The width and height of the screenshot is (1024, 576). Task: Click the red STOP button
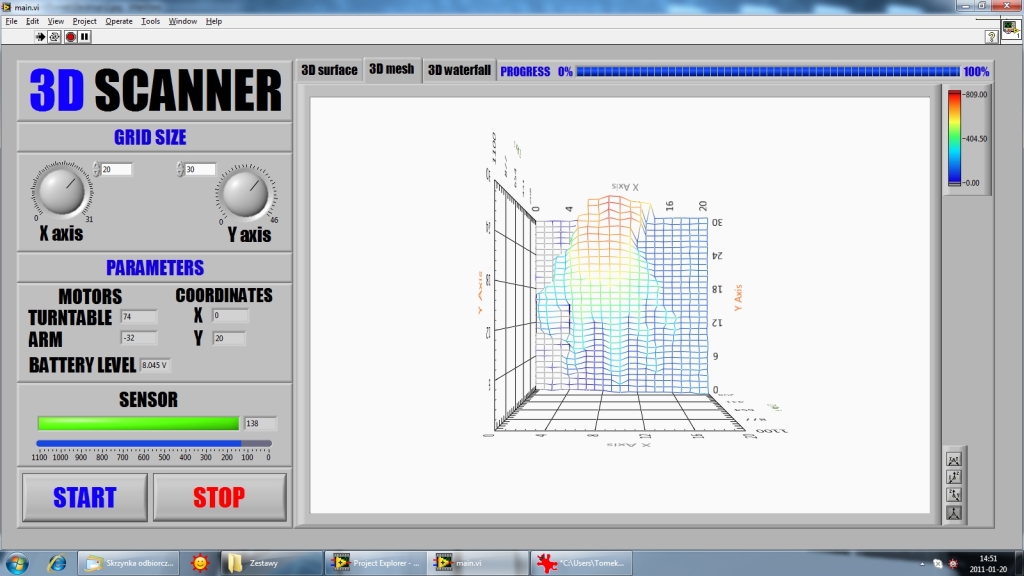point(219,497)
